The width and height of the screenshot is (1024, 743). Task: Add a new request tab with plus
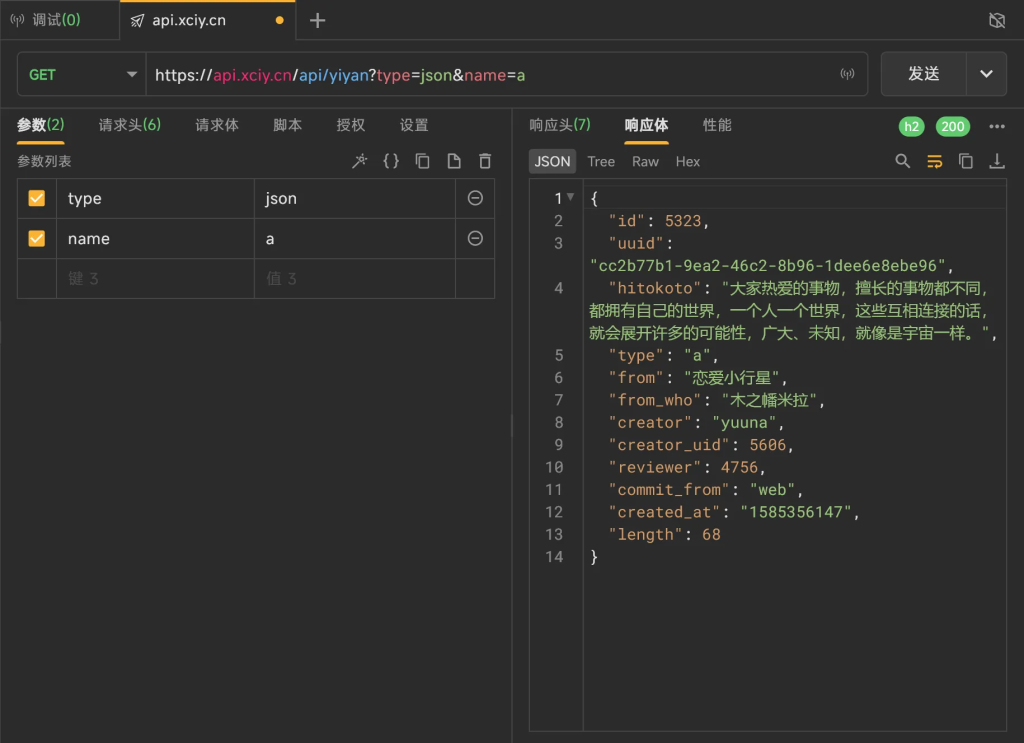[x=317, y=20]
